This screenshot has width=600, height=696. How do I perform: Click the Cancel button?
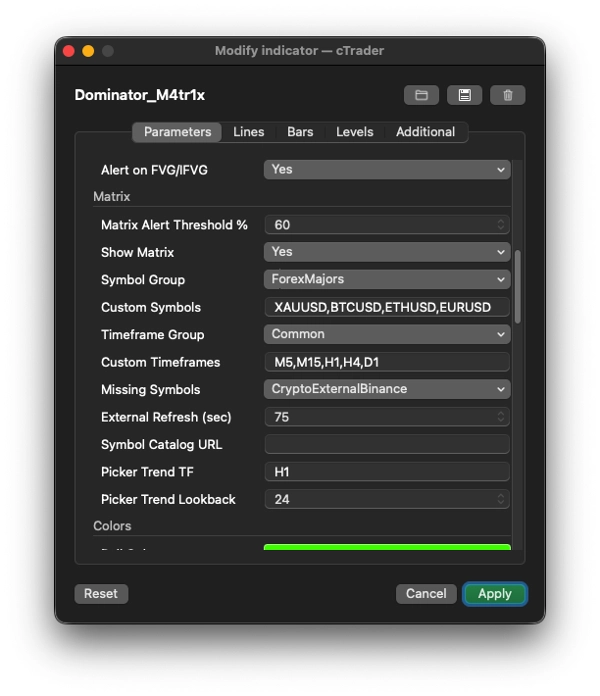point(426,594)
